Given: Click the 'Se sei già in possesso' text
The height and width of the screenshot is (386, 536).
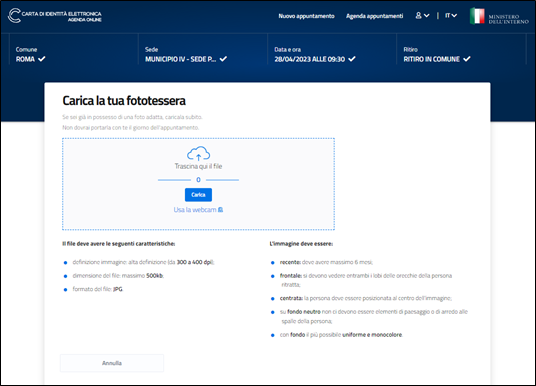Looking at the screenshot, I should pyautogui.click(x=132, y=117).
